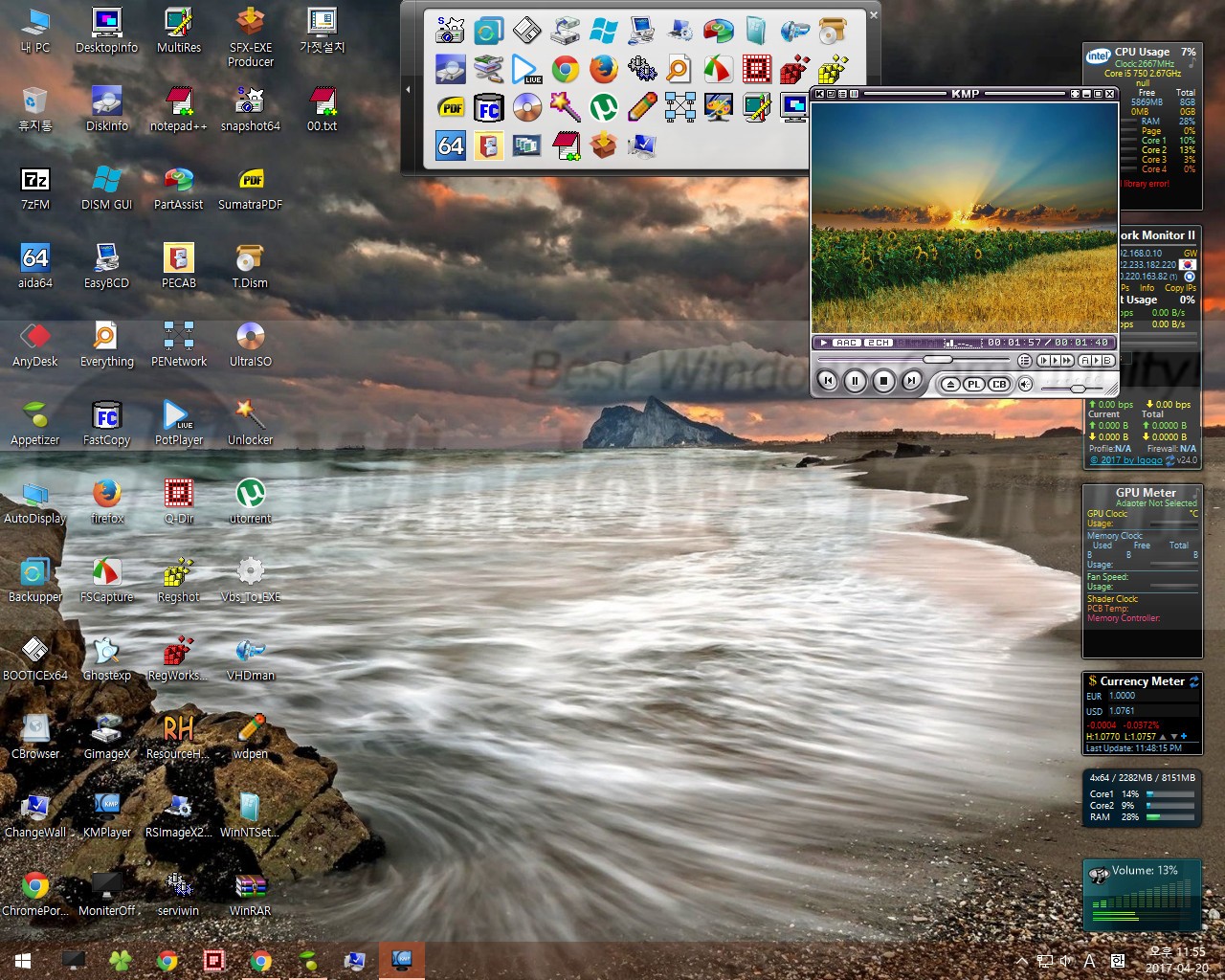Click the KMPlayer volume slider handle
This screenshot has height=980, width=1225.
[x=1079, y=389]
